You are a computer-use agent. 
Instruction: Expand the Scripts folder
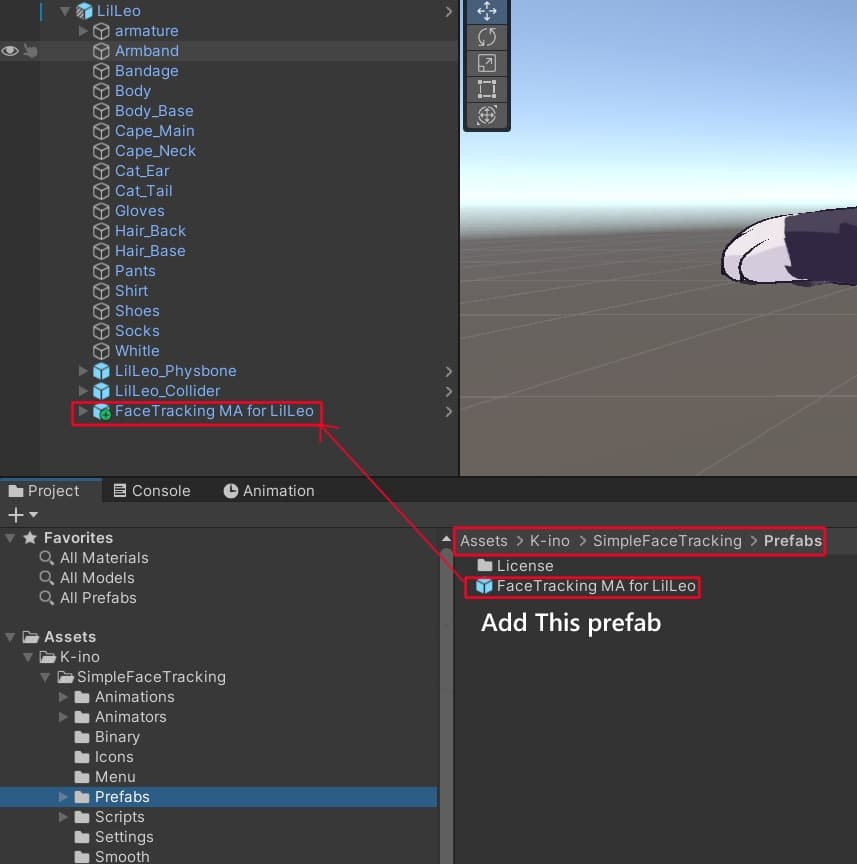pos(63,817)
